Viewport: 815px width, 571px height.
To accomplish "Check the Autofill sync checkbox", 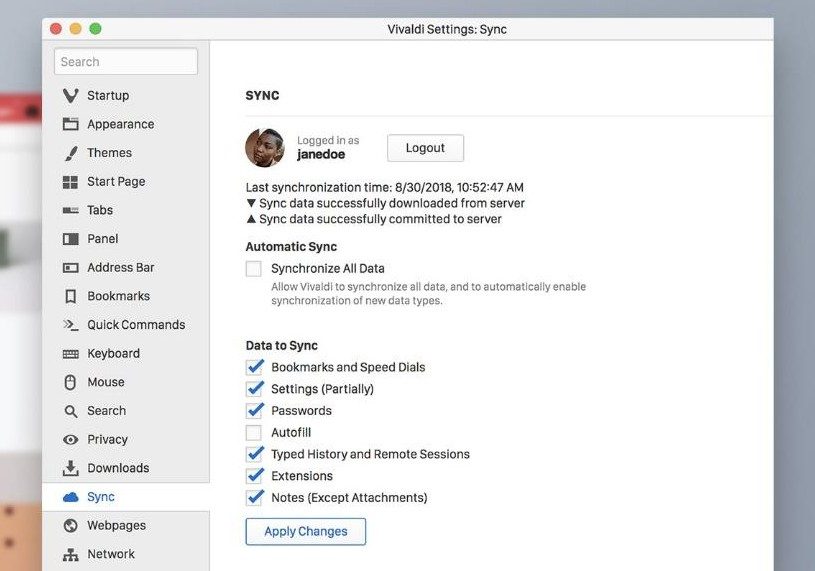I will pyautogui.click(x=254, y=432).
